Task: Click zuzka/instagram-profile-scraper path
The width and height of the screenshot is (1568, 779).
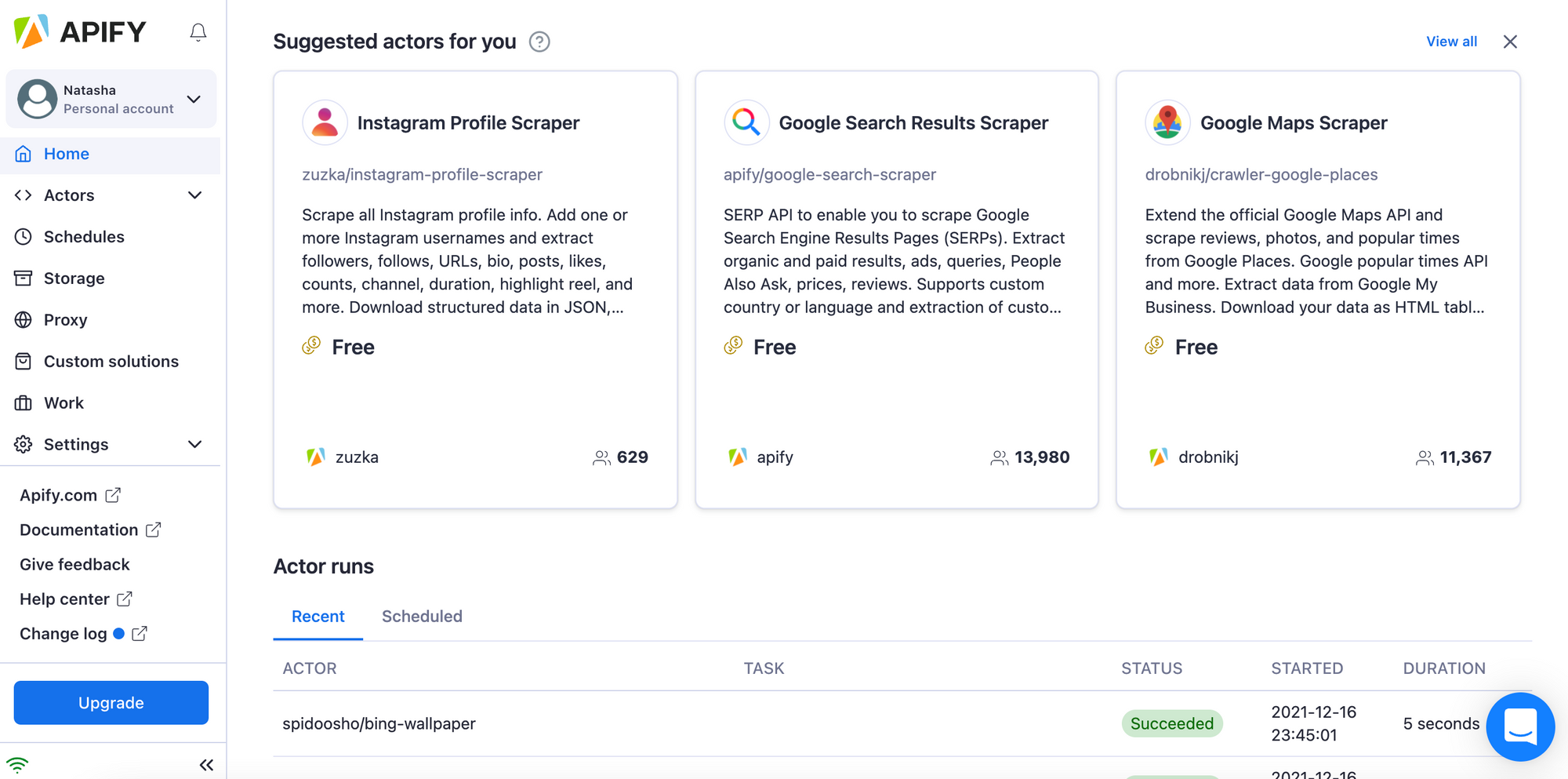Action: coord(422,174)
